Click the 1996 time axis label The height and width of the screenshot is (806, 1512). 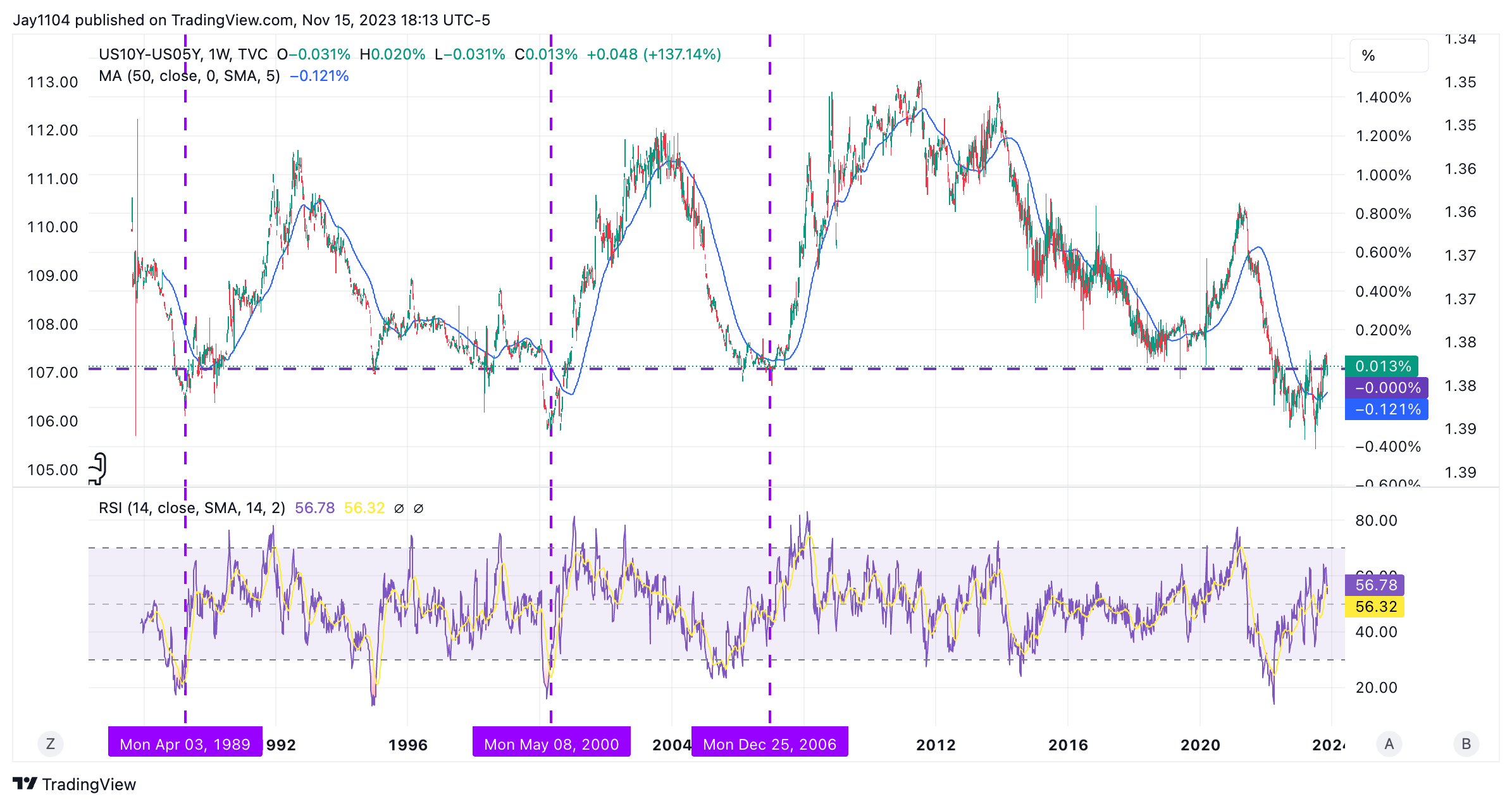click(407, 745)
